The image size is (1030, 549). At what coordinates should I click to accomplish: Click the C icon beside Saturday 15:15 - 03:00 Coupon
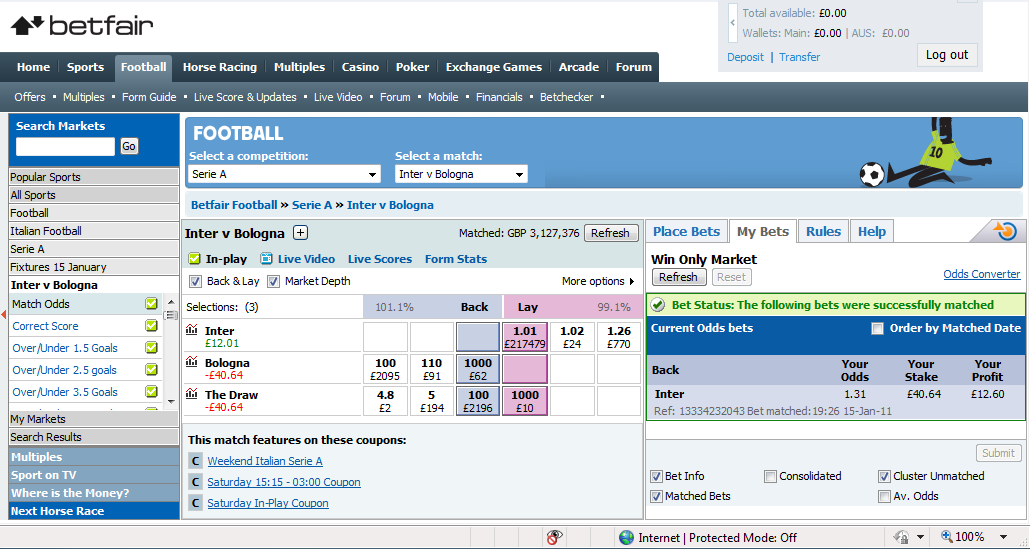tap(195, 482)
